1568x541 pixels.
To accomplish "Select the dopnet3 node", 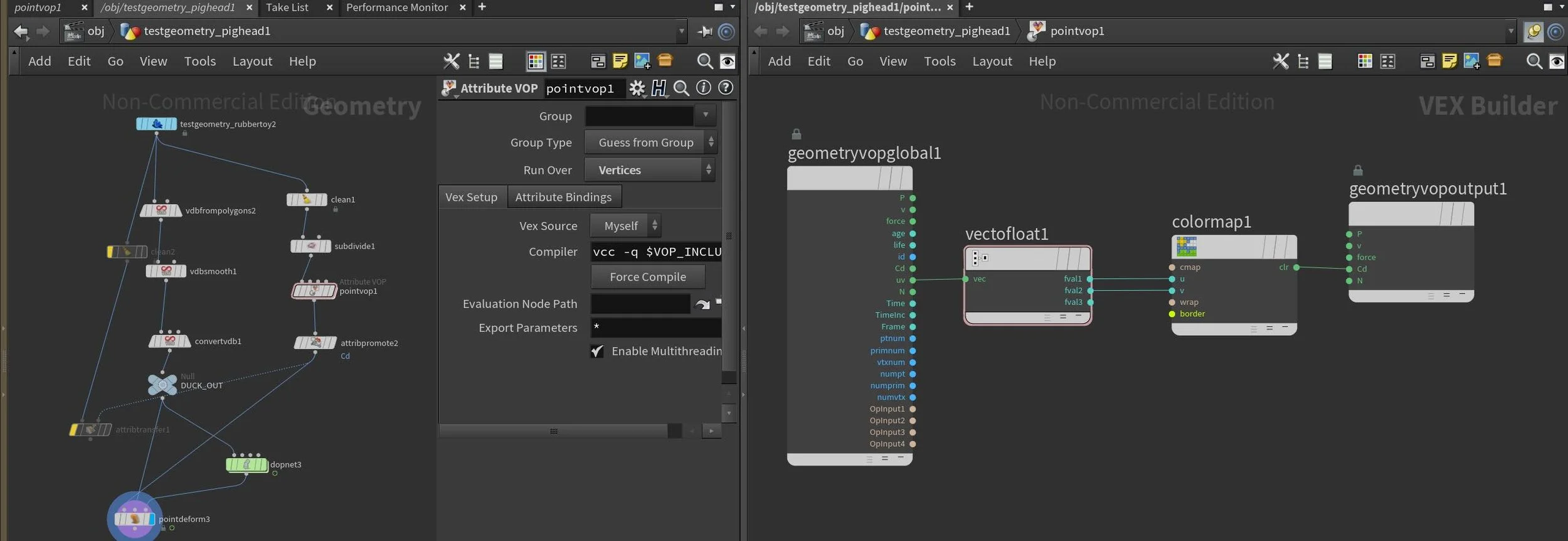I will pos(246,465).
